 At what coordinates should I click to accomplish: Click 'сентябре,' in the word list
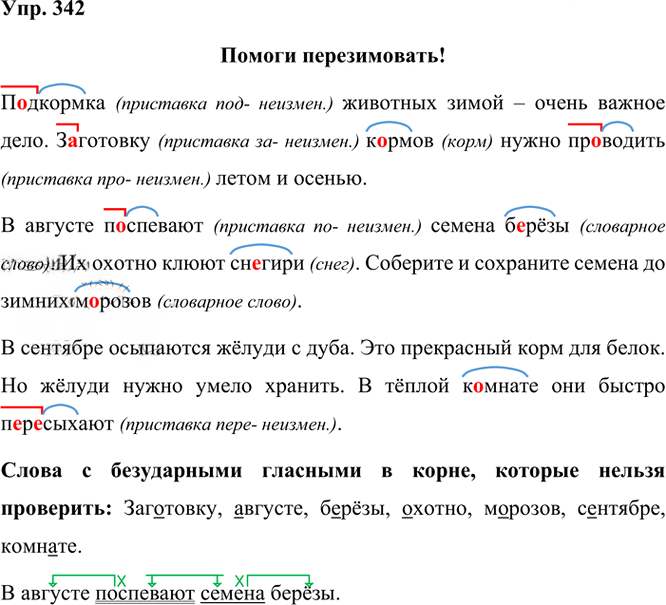click(621, 509)
